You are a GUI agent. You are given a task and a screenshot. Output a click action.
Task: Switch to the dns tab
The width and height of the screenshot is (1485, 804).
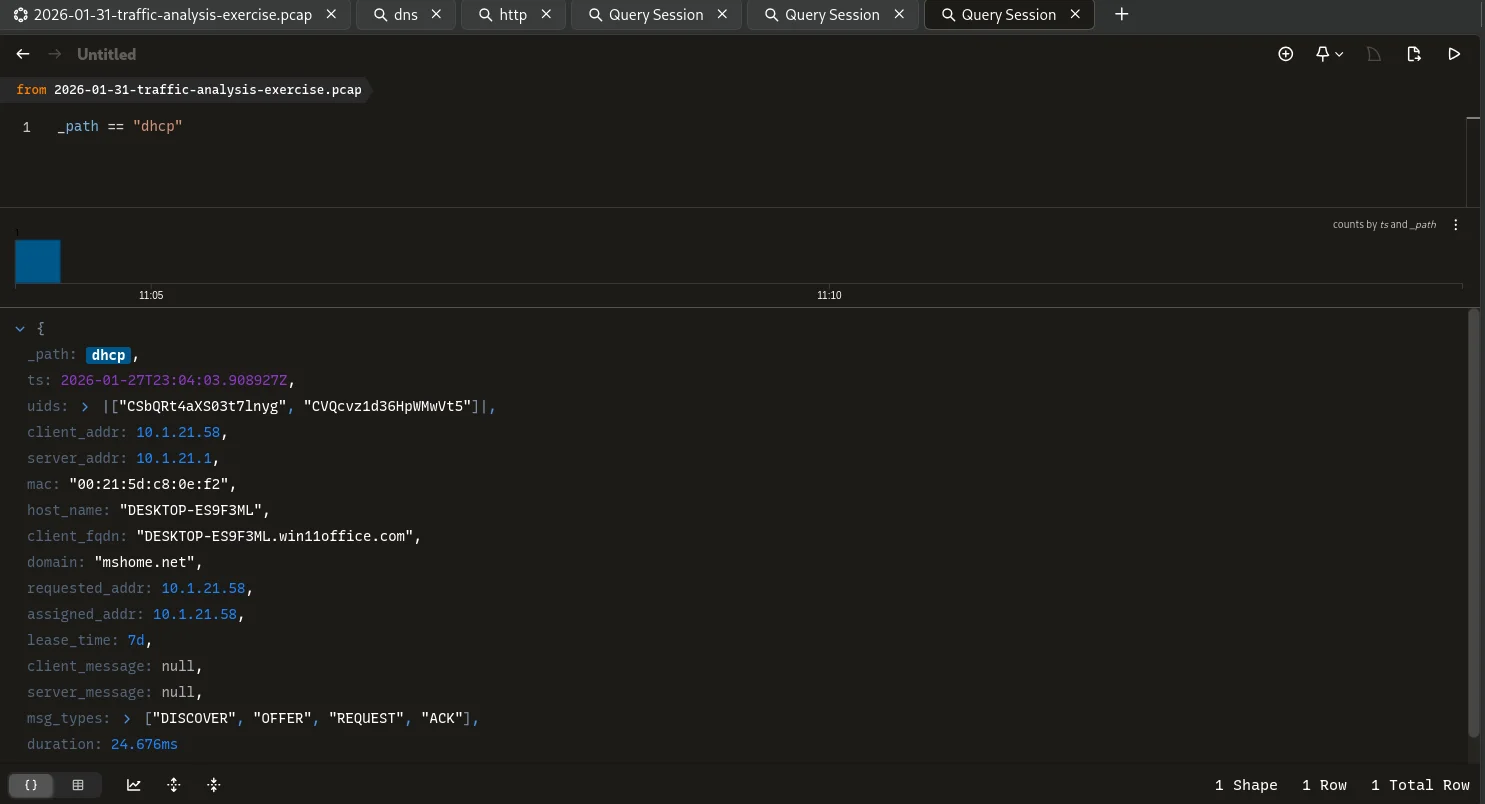[x=405, y=15]
